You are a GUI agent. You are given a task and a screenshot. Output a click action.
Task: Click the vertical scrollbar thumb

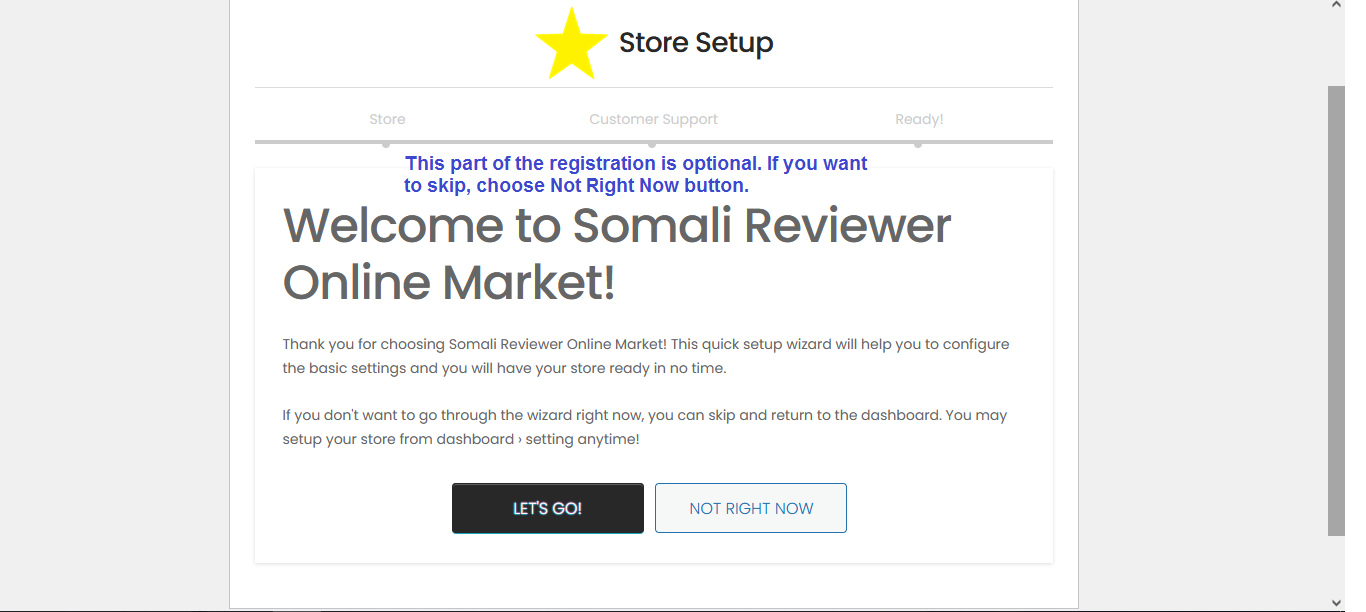1336,310
